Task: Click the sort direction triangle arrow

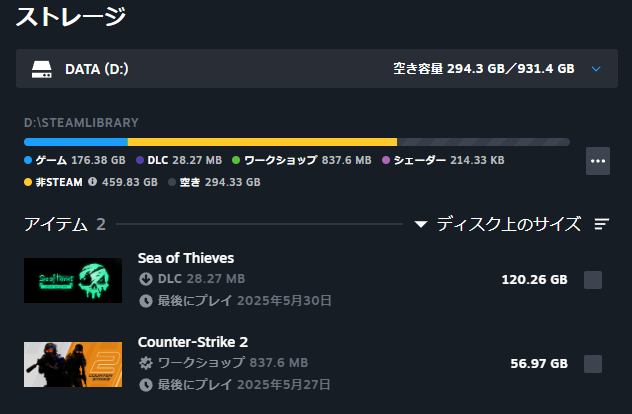Action: [421, 224]
